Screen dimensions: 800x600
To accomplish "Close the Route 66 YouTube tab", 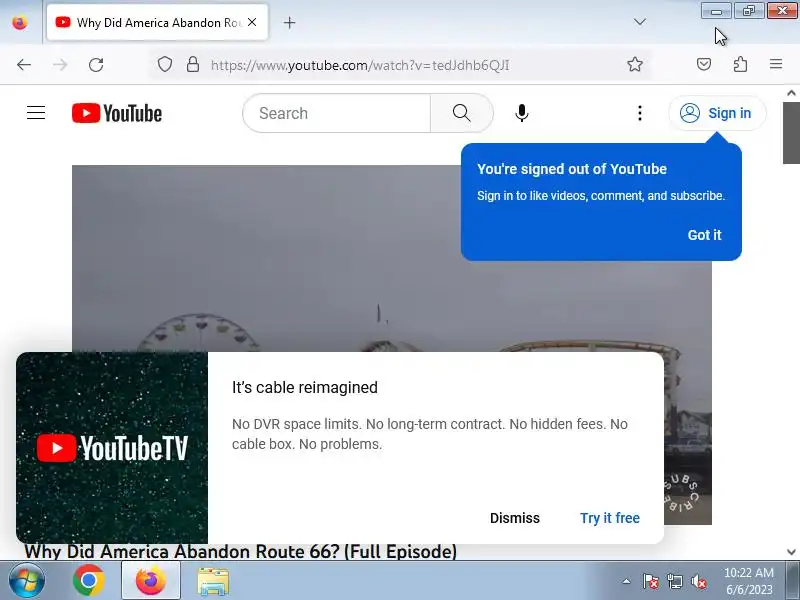I will pos(252,22).
